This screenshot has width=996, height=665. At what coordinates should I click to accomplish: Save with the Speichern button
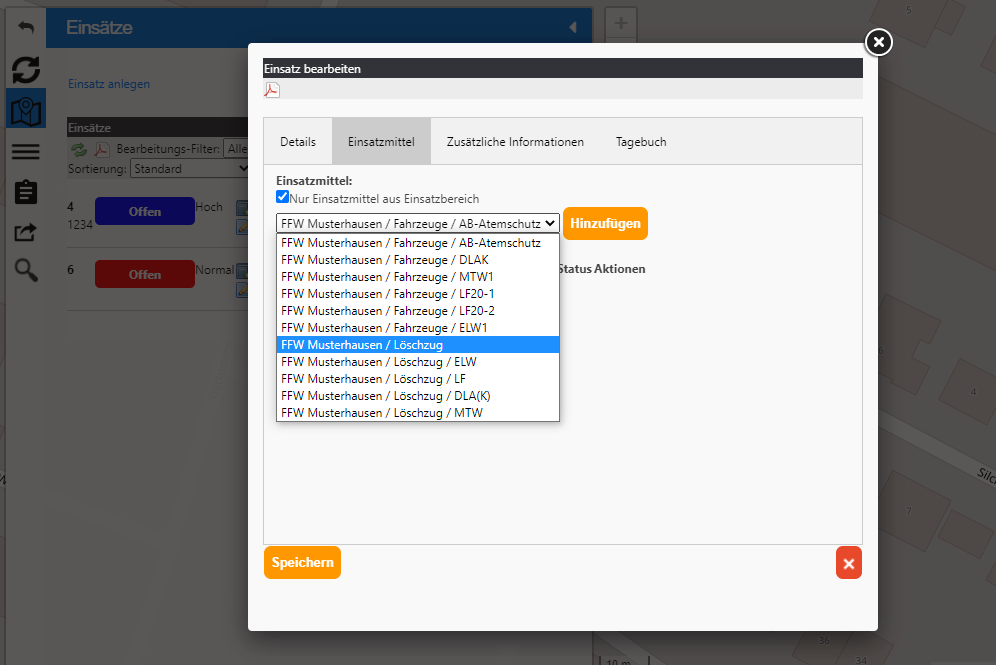[302, 563]
